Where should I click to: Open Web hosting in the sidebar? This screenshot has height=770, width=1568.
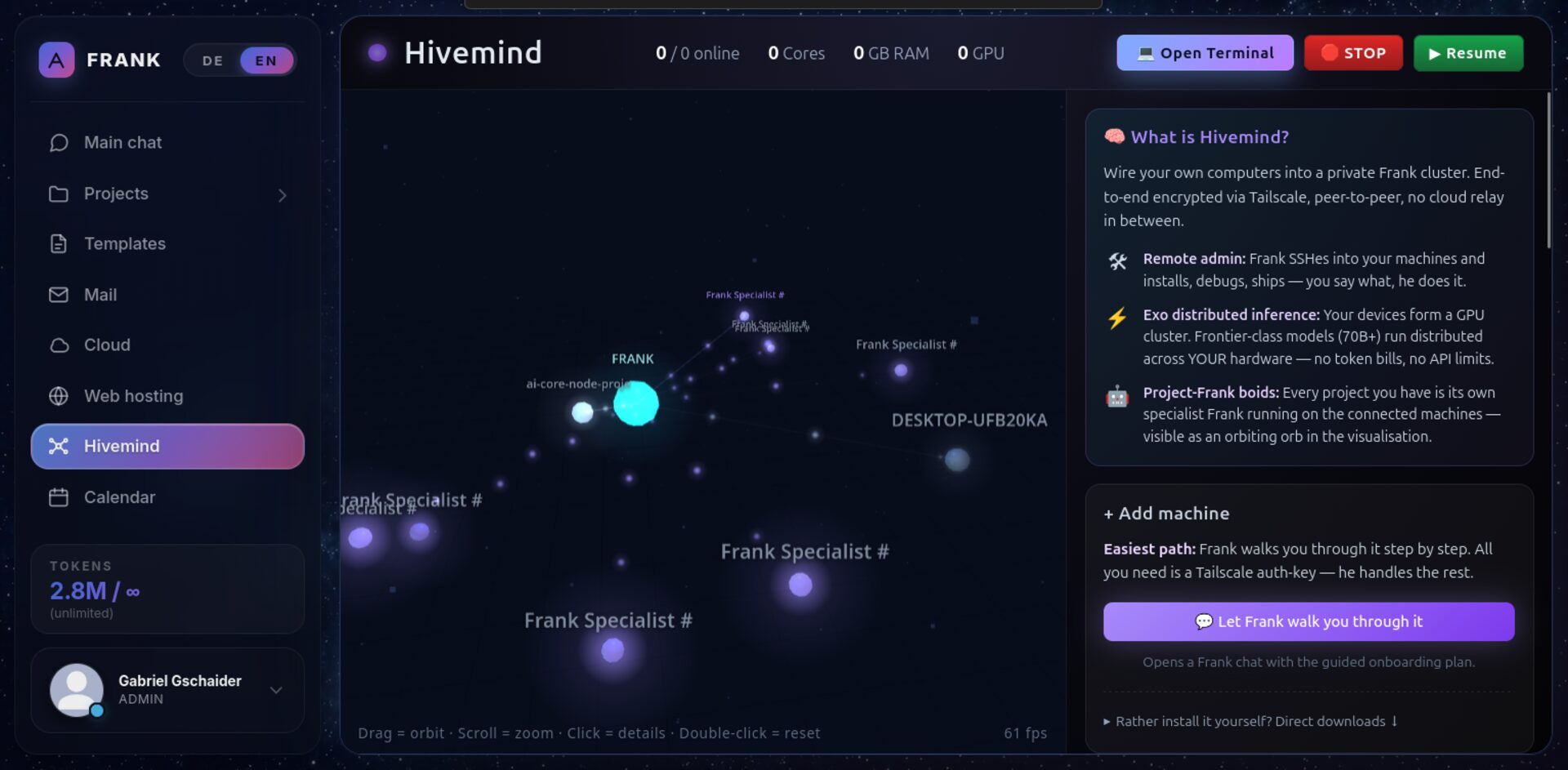point(167,396)
